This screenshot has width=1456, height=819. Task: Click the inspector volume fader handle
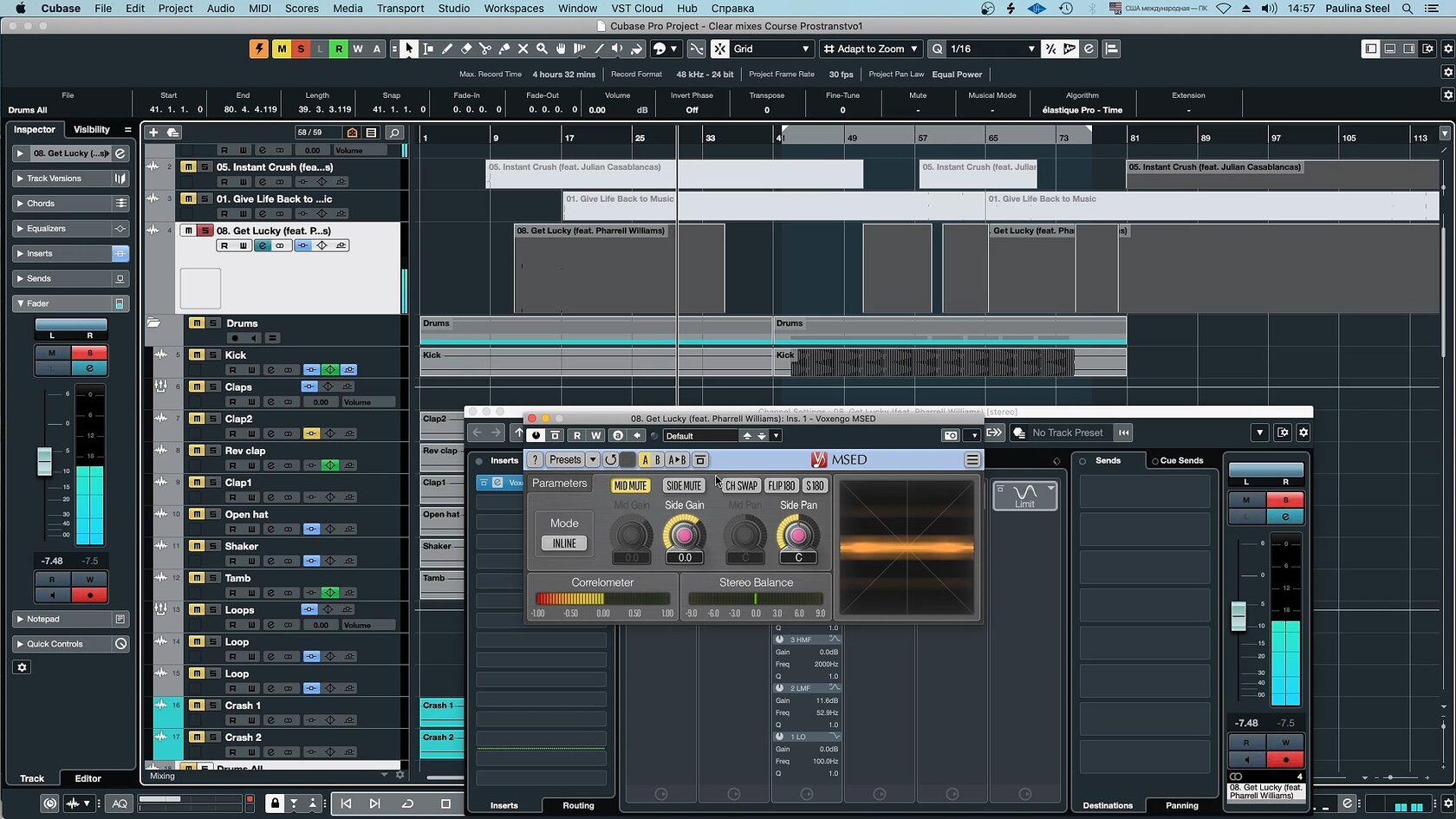44,462
